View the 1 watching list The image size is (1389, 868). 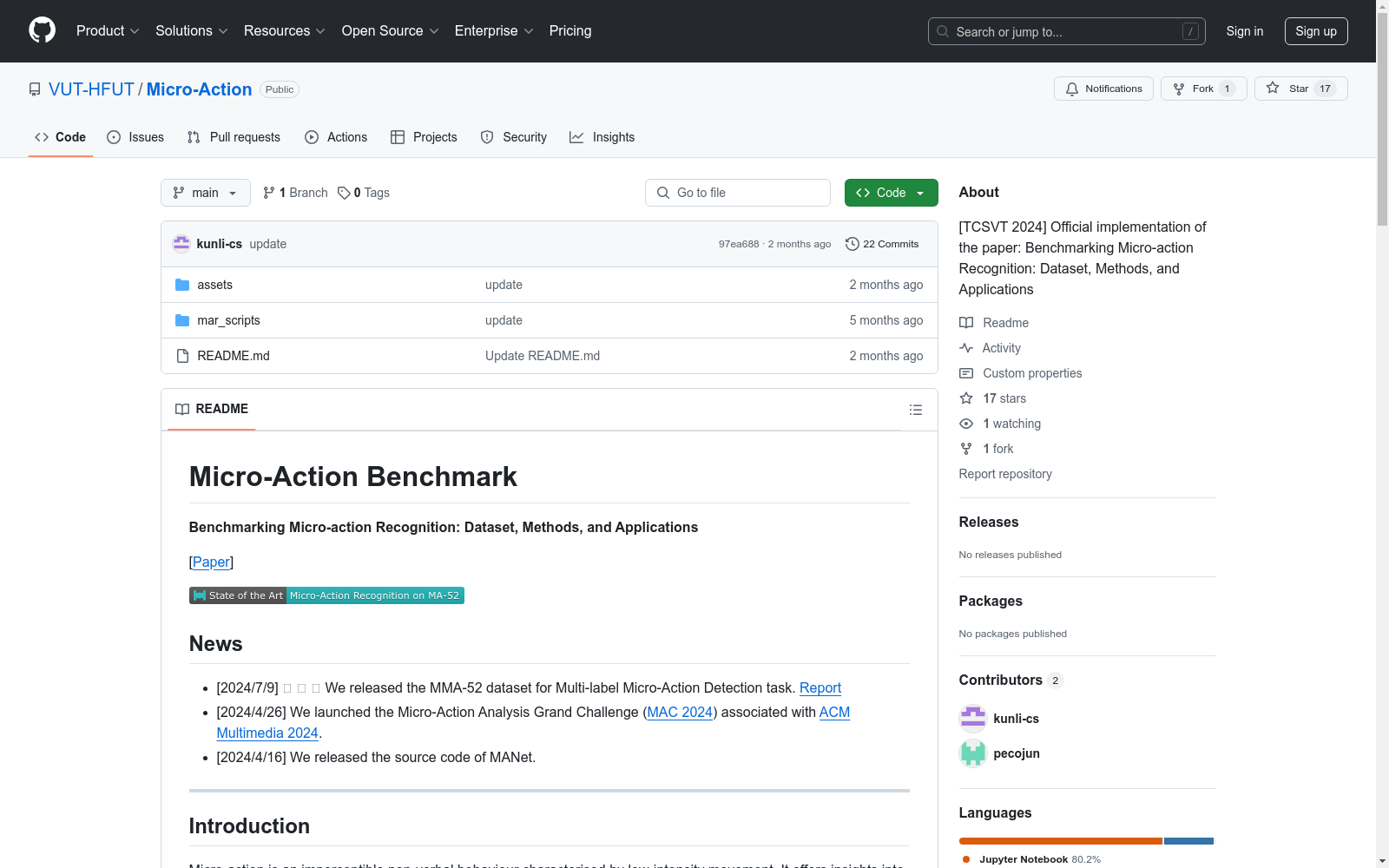pos(1000,424)
